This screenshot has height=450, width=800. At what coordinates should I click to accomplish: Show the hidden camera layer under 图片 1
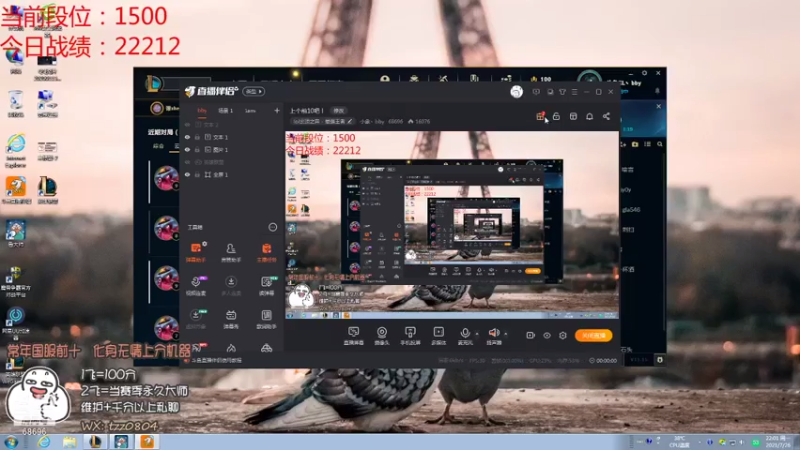click(187, 162)
